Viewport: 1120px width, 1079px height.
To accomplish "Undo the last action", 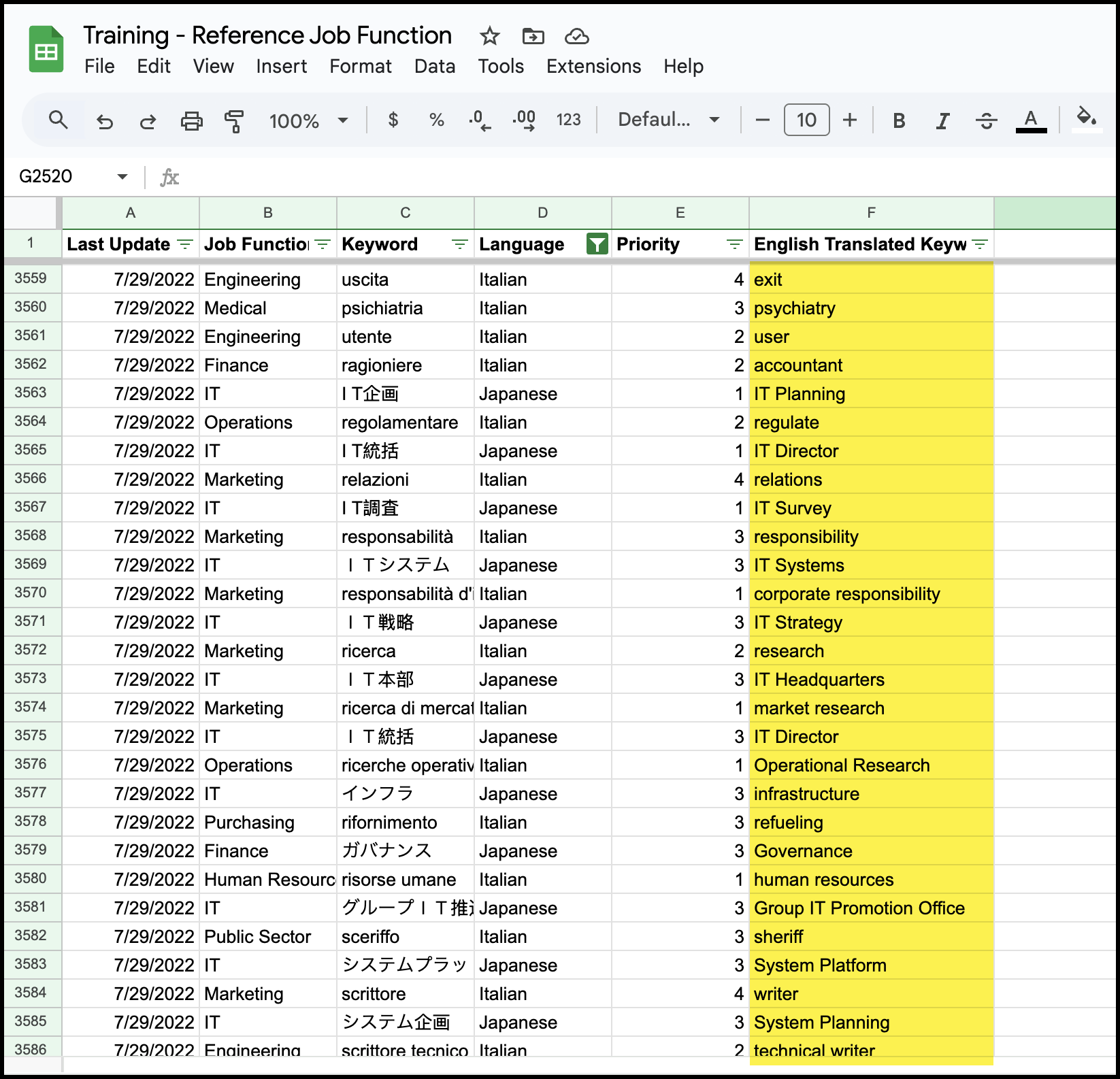I will pyautogui.click(x=104, y=121).
